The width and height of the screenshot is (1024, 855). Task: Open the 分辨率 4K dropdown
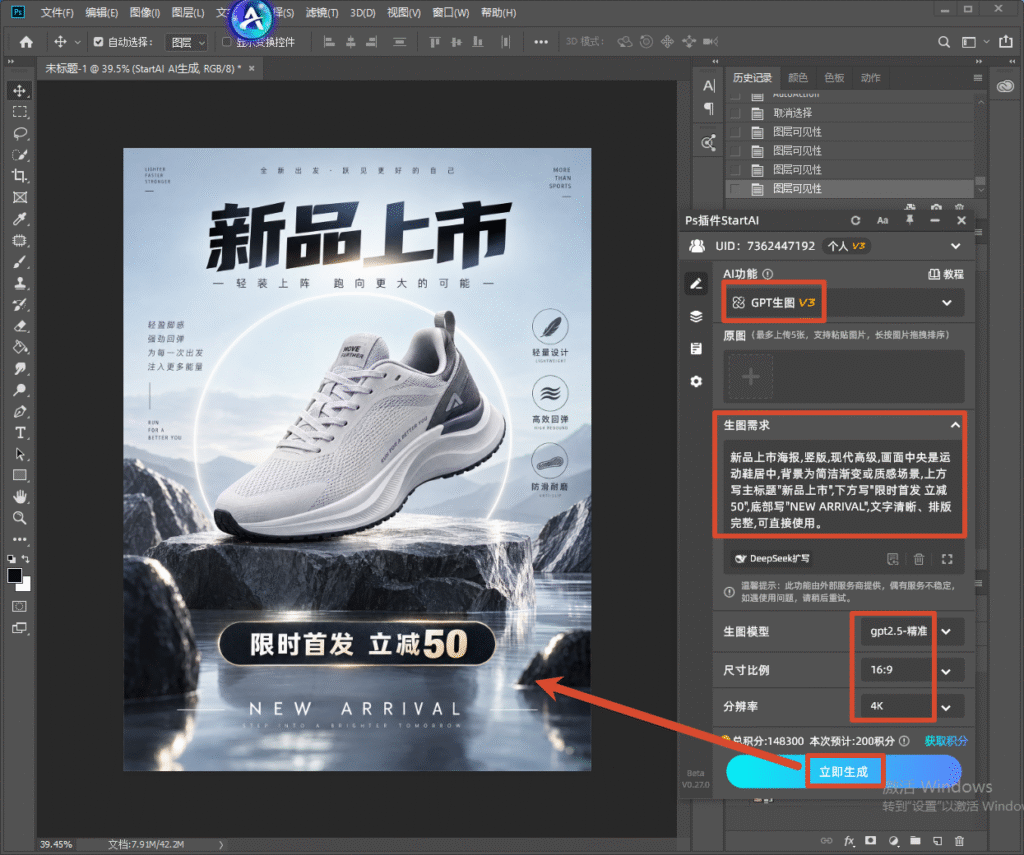(x=912, y=707)
